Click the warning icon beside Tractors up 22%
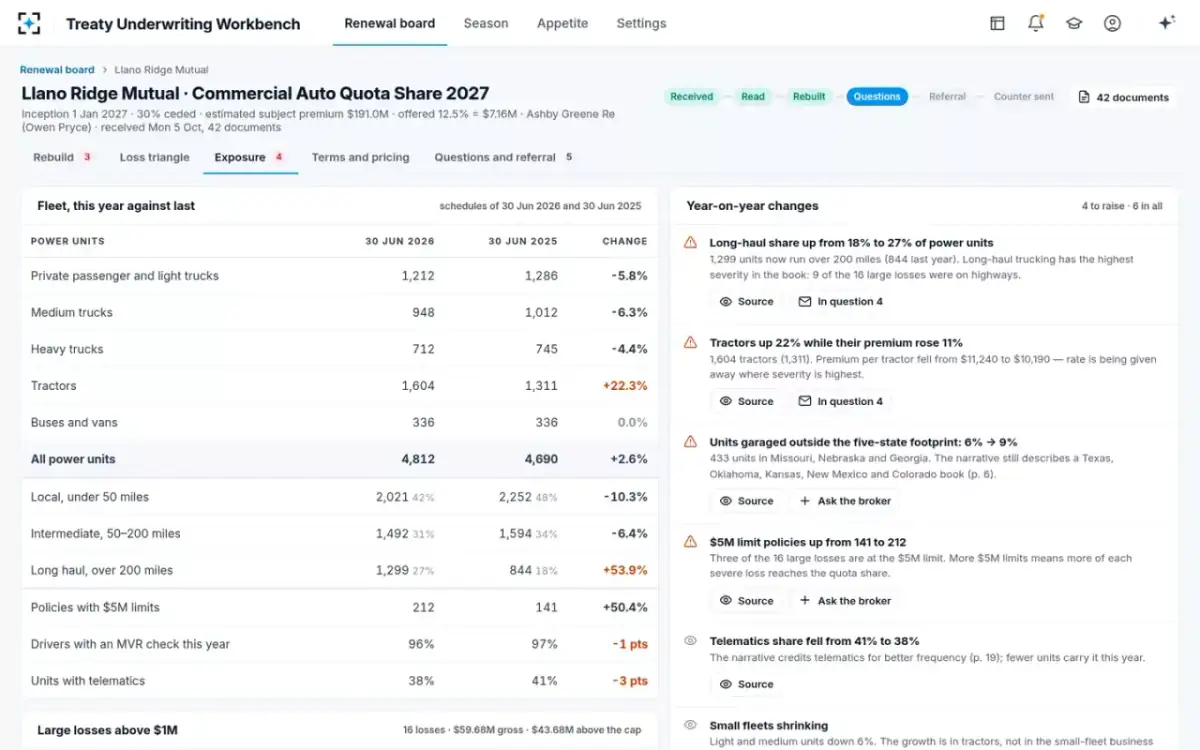Viewport: 1200px width, 750px height. [690, 342]
